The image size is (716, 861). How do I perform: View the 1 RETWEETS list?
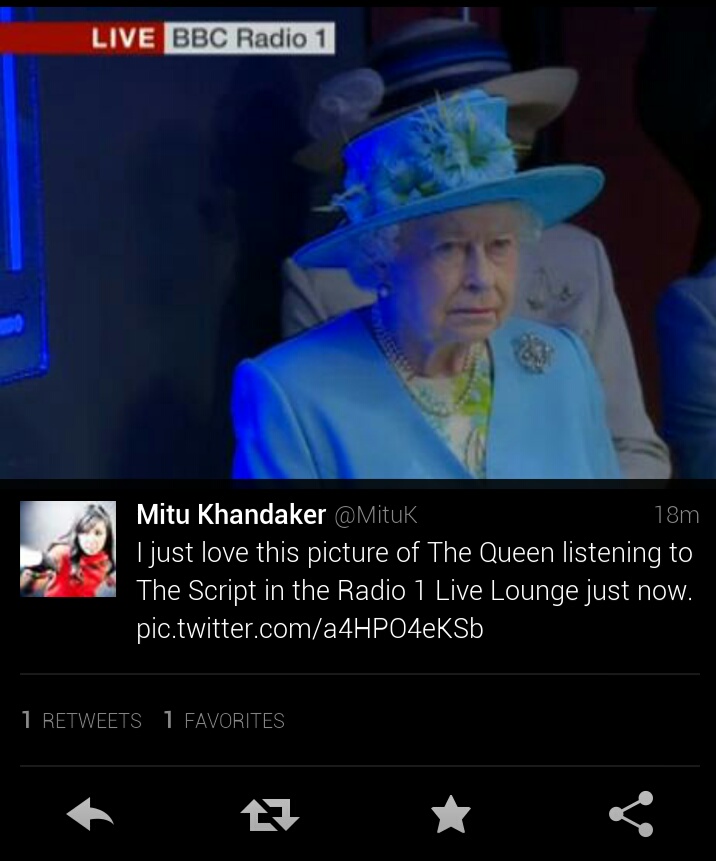[81, 720]
